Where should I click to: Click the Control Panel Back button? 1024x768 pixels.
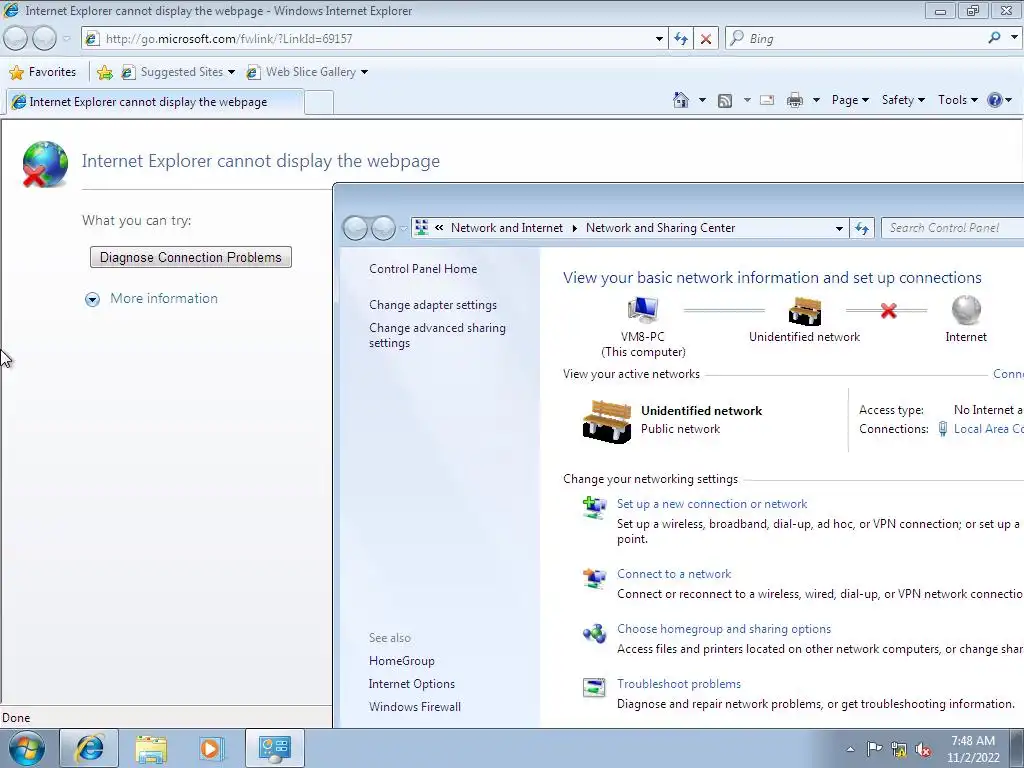pyautogui.click(x=355, y=228)
